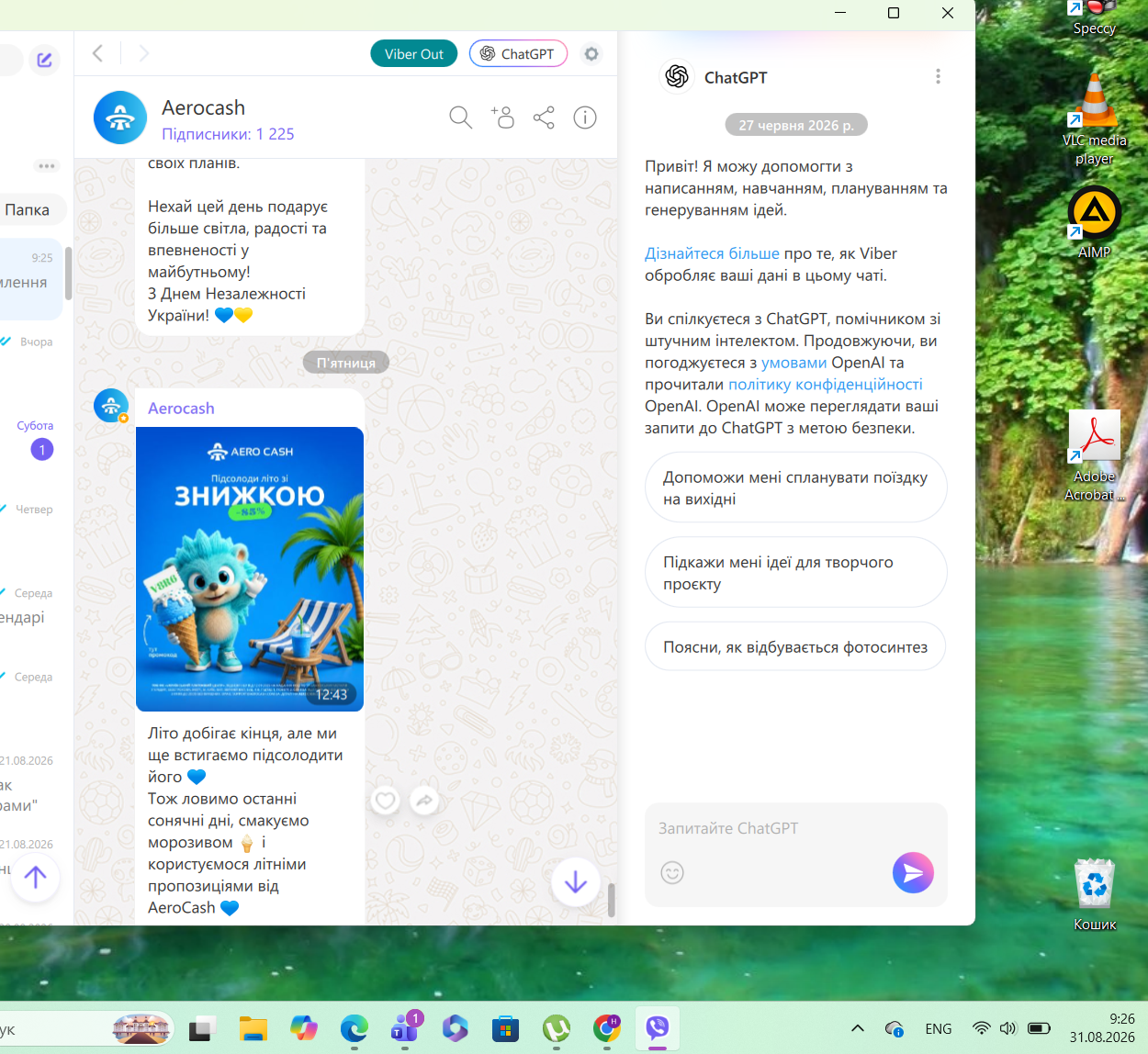Open AIMP desktop shortcut
The width and height of the screenshot is (1148, 1054).
click(1094, 223)
